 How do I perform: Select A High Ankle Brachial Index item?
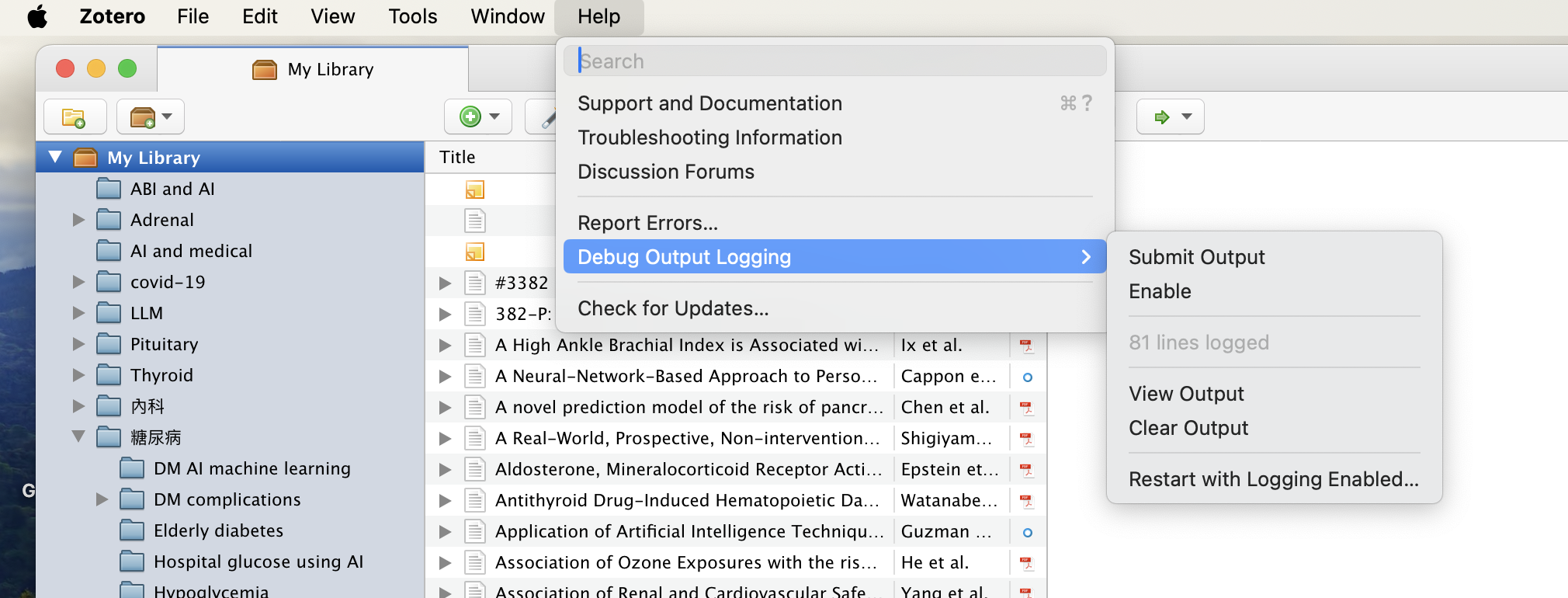coord(687,345)
